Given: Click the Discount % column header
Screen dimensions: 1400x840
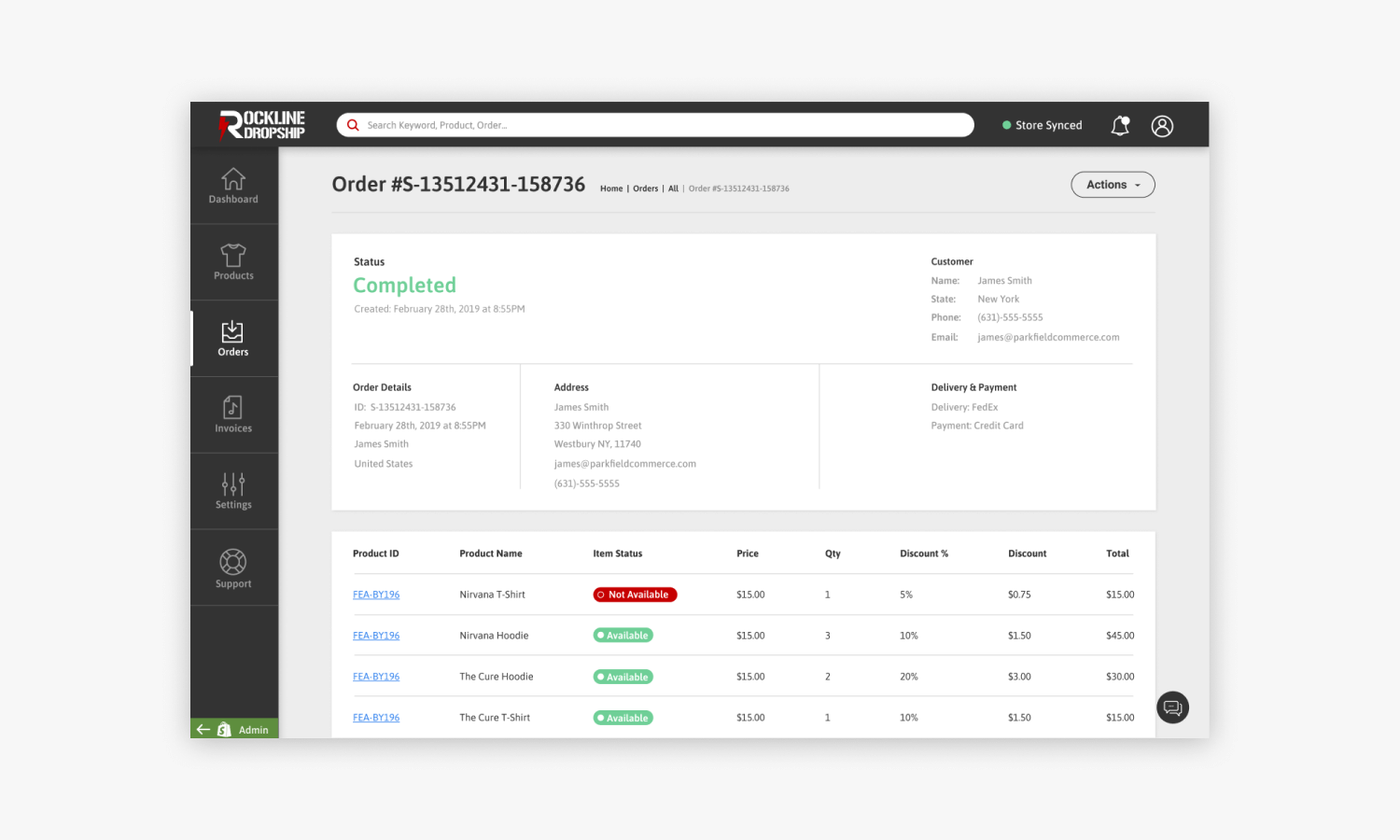Looking at the screenshot, I should (x=924, y=553).
